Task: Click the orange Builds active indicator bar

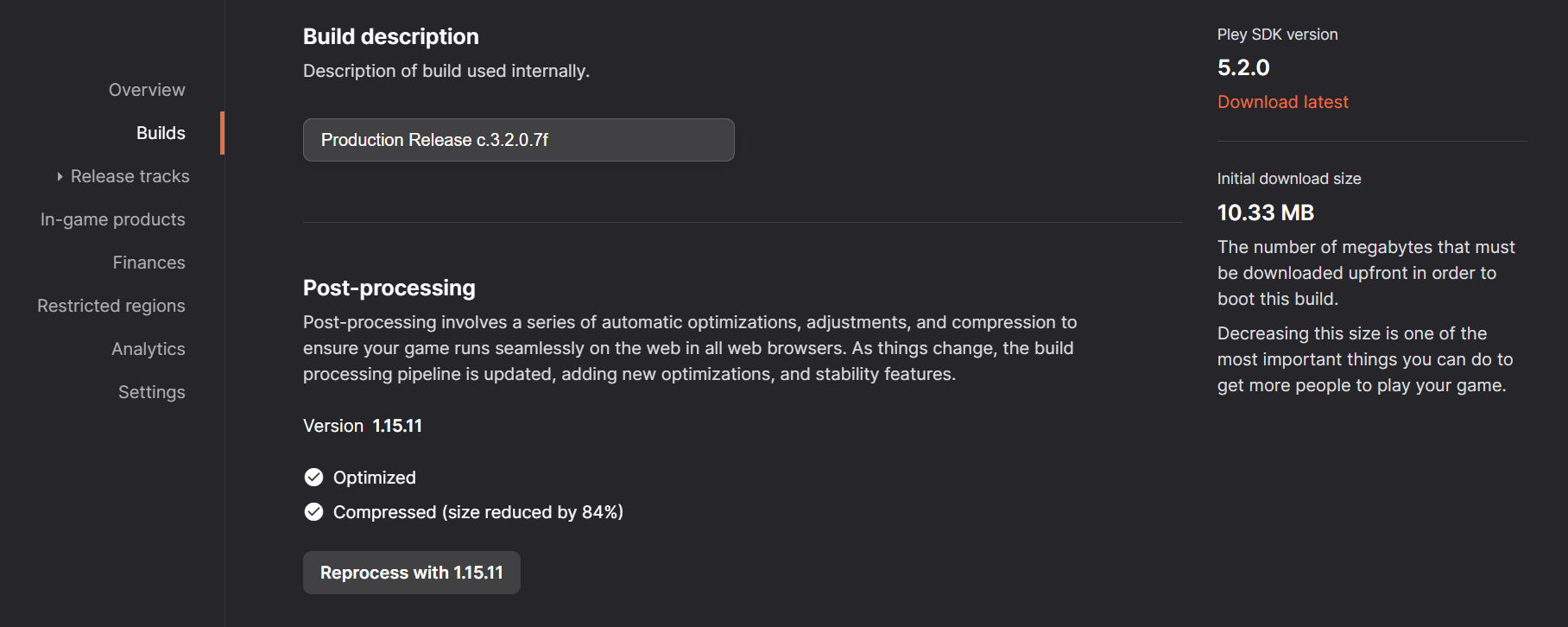Action: (x=223, y=132)
